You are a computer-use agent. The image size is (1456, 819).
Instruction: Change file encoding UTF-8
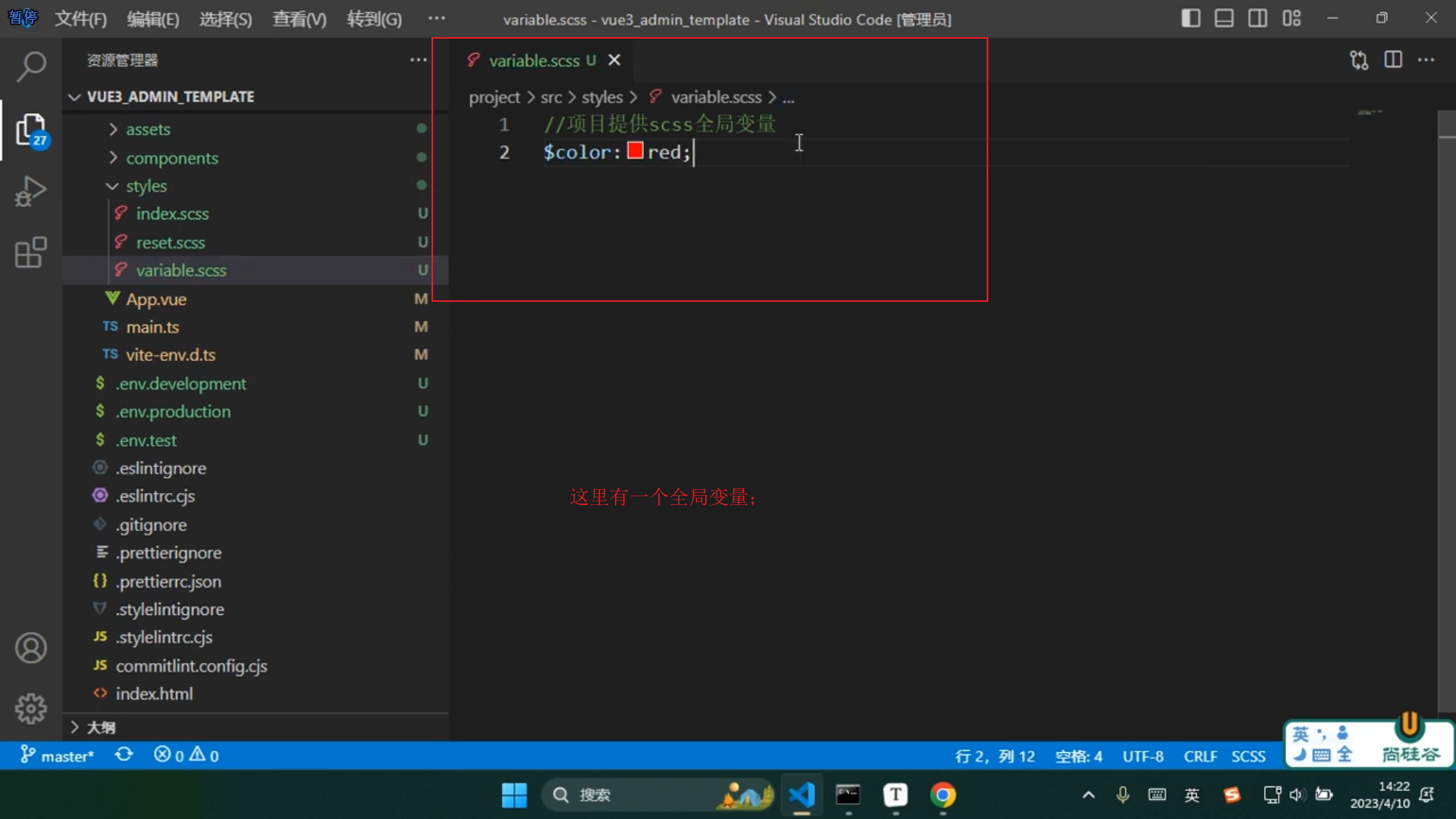[x=1143, y=756]
